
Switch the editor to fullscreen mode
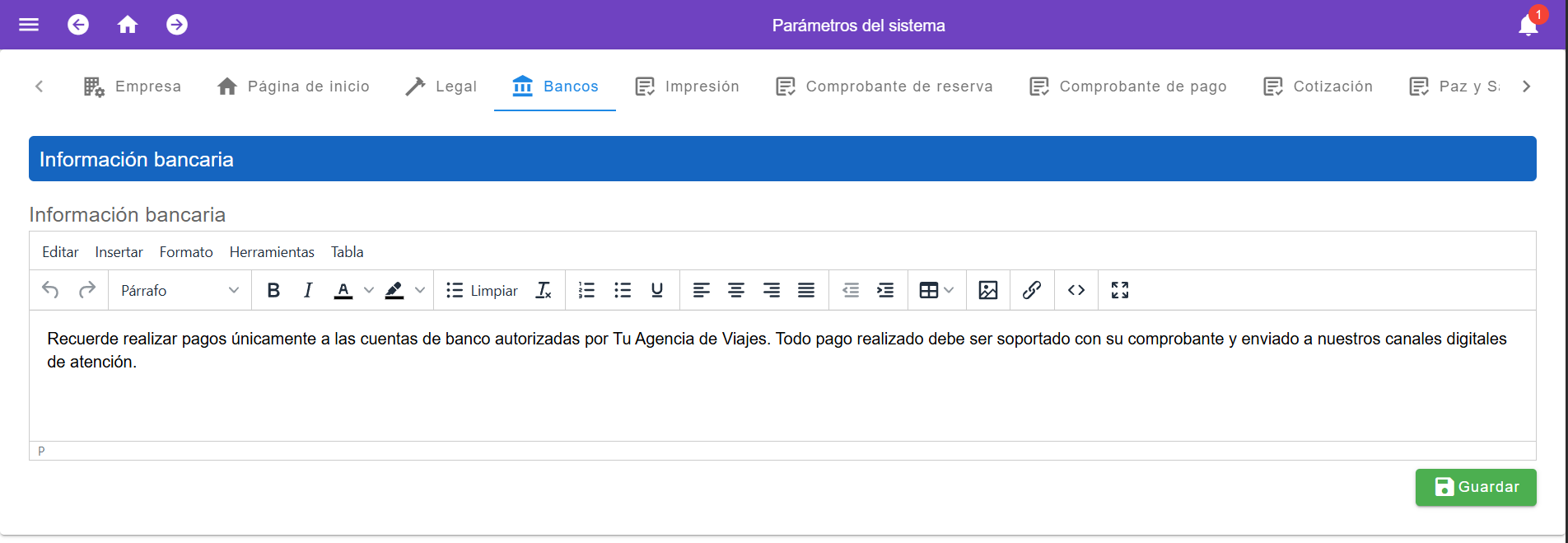coord(1119,290)
